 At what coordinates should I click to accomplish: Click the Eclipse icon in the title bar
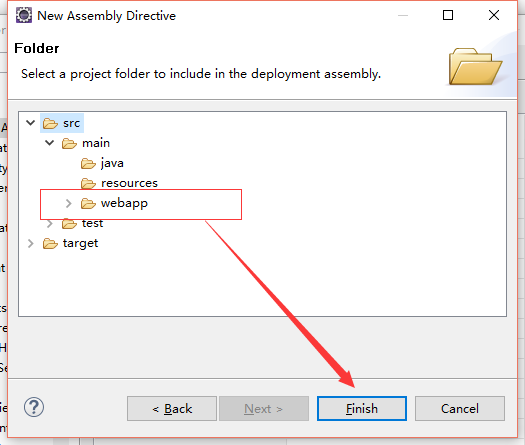click(x=24, y=15)
